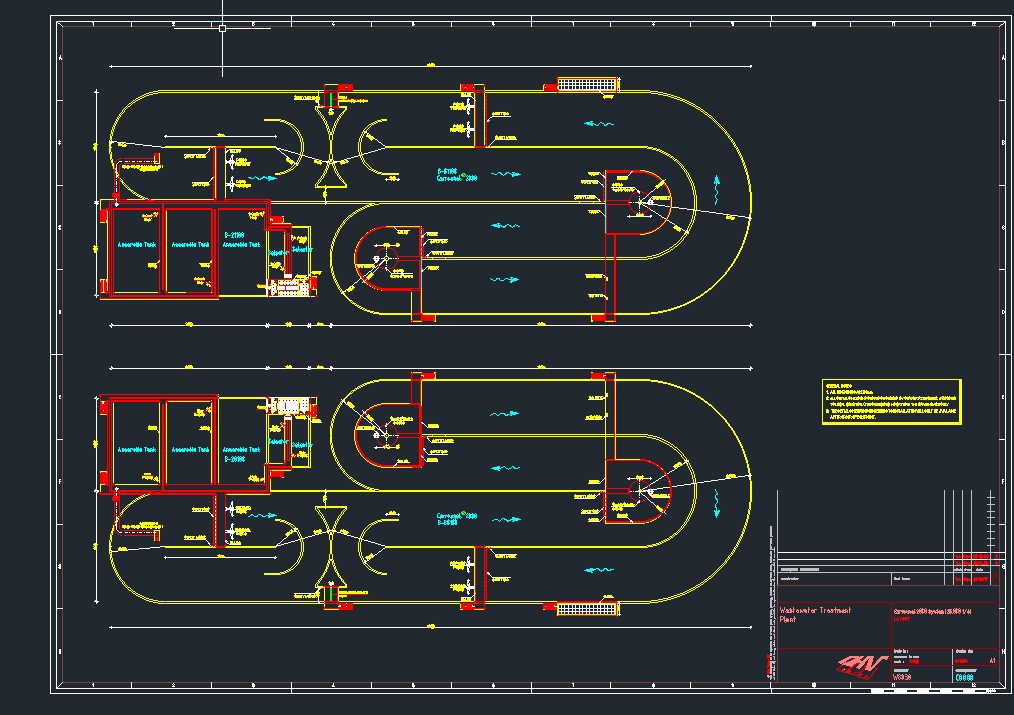Screen dimensions: 1014x715
Task: Click the 'A1' sheet size text
Action: click(x=993, y=661)
